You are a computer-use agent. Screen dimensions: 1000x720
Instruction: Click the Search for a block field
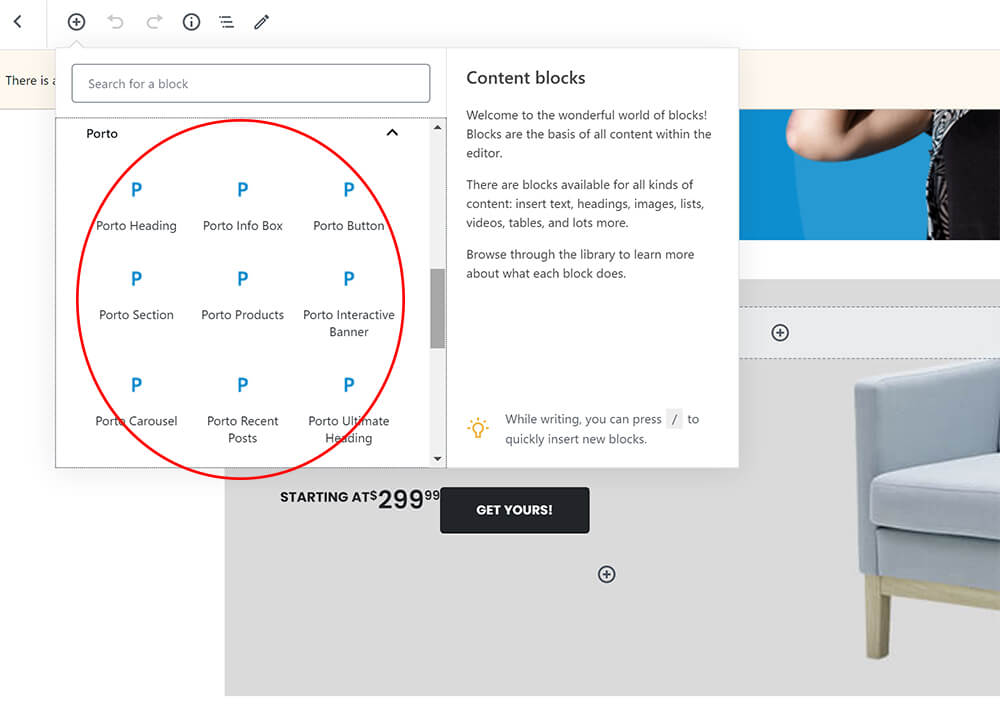[251, 84]
